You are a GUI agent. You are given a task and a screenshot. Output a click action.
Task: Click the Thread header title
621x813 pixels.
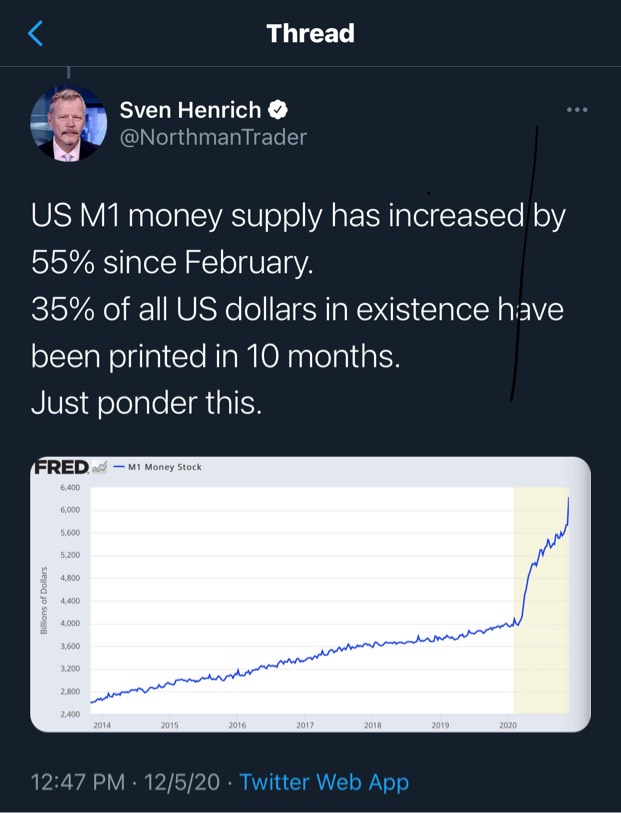coord(310,33)
